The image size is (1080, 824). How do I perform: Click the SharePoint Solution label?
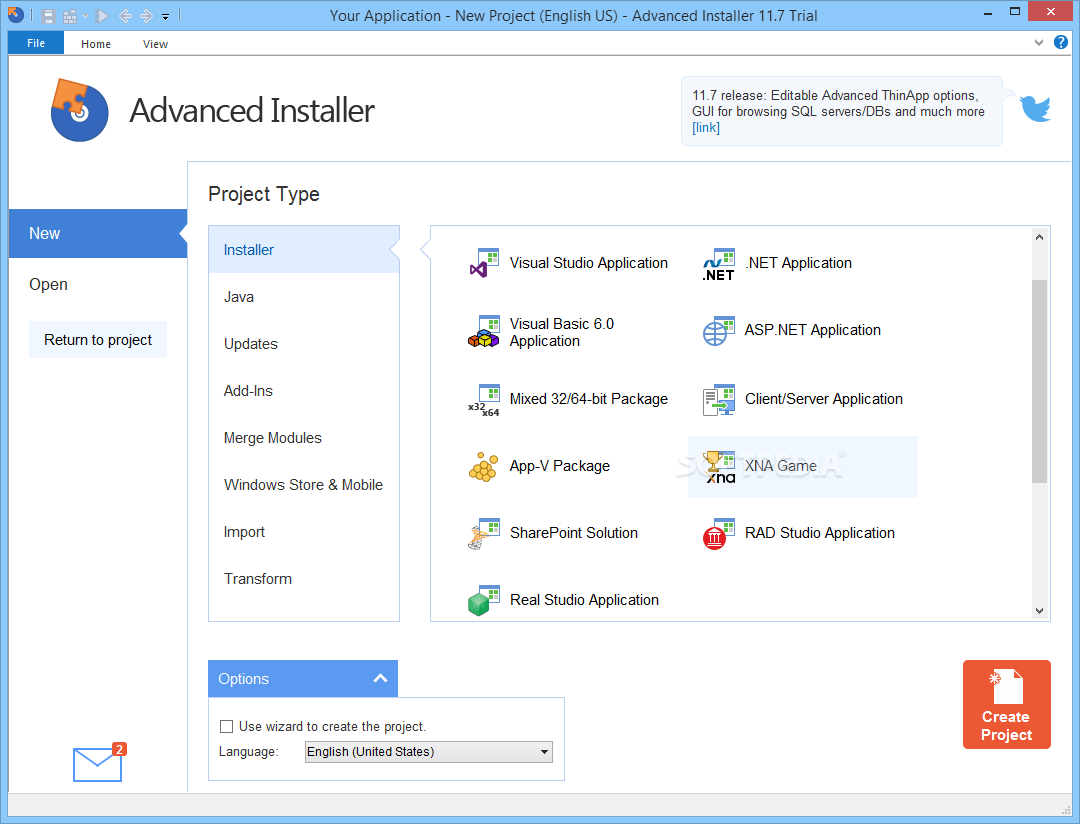click(574, 533)
